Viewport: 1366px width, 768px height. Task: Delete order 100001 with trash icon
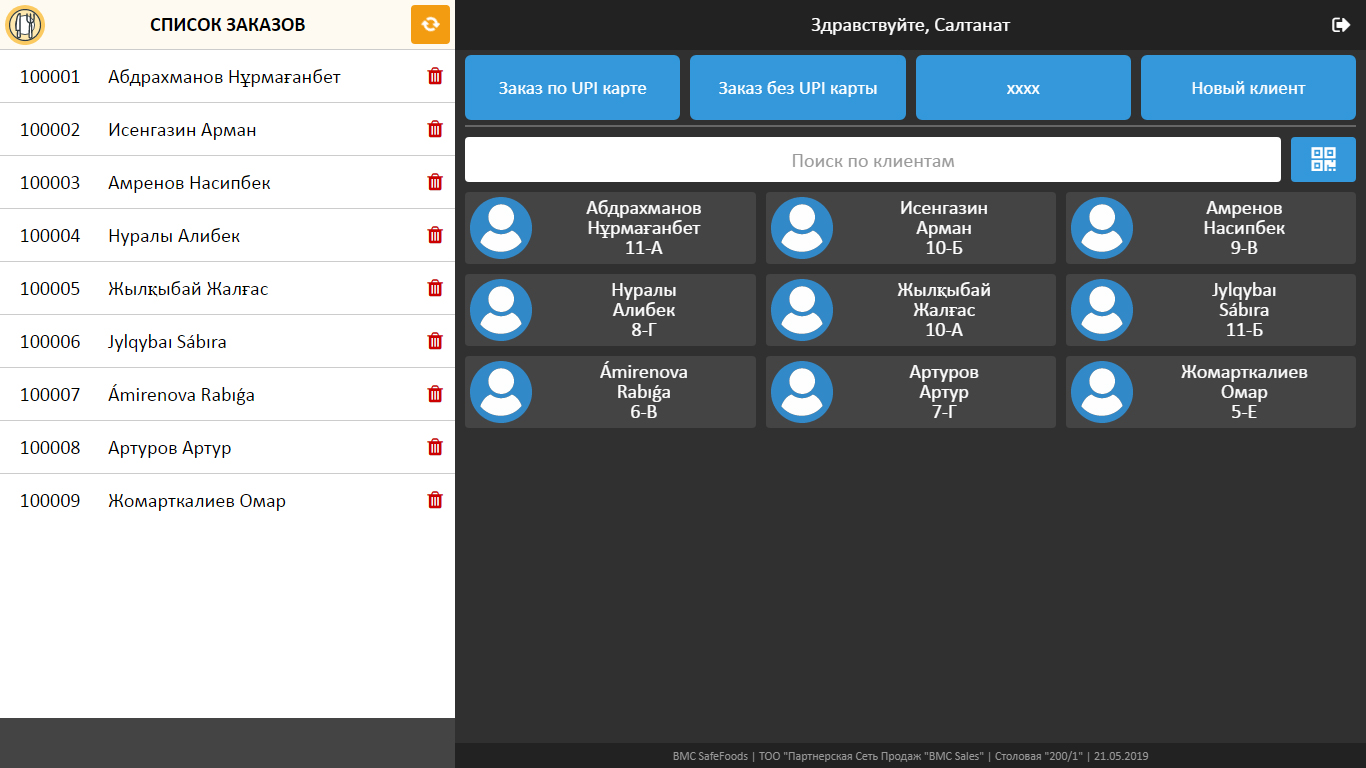coord(435,76)
